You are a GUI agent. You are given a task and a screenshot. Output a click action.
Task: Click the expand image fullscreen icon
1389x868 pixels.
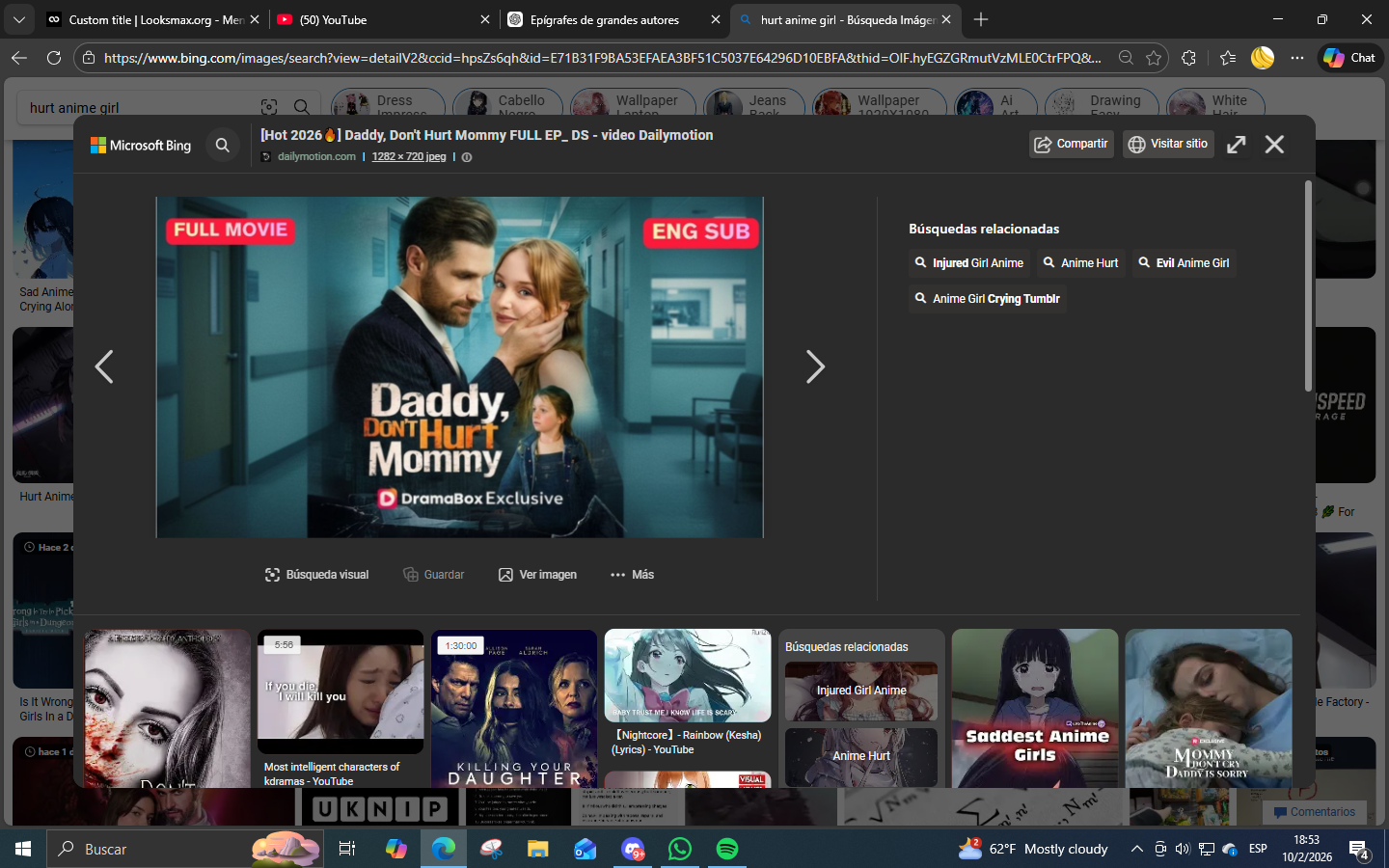coord(1236,145)
